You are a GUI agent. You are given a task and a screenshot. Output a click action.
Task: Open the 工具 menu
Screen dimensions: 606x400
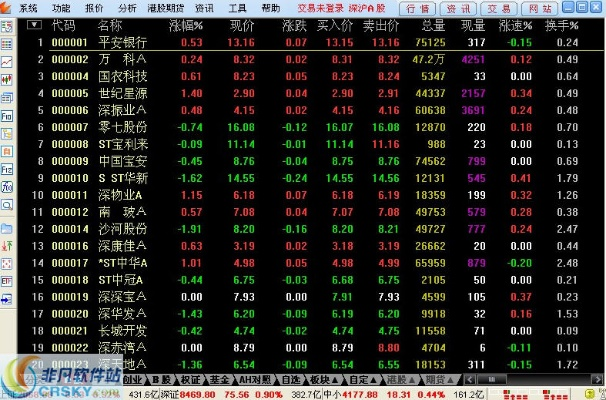238,7
